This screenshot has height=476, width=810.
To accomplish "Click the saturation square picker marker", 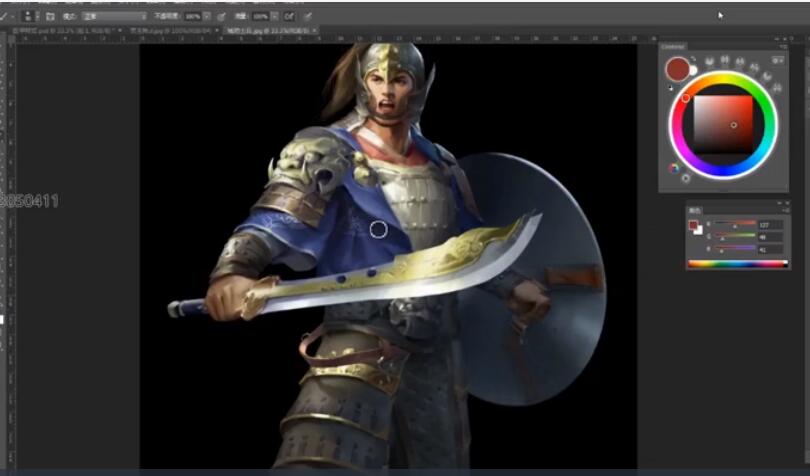I will 734,125.
